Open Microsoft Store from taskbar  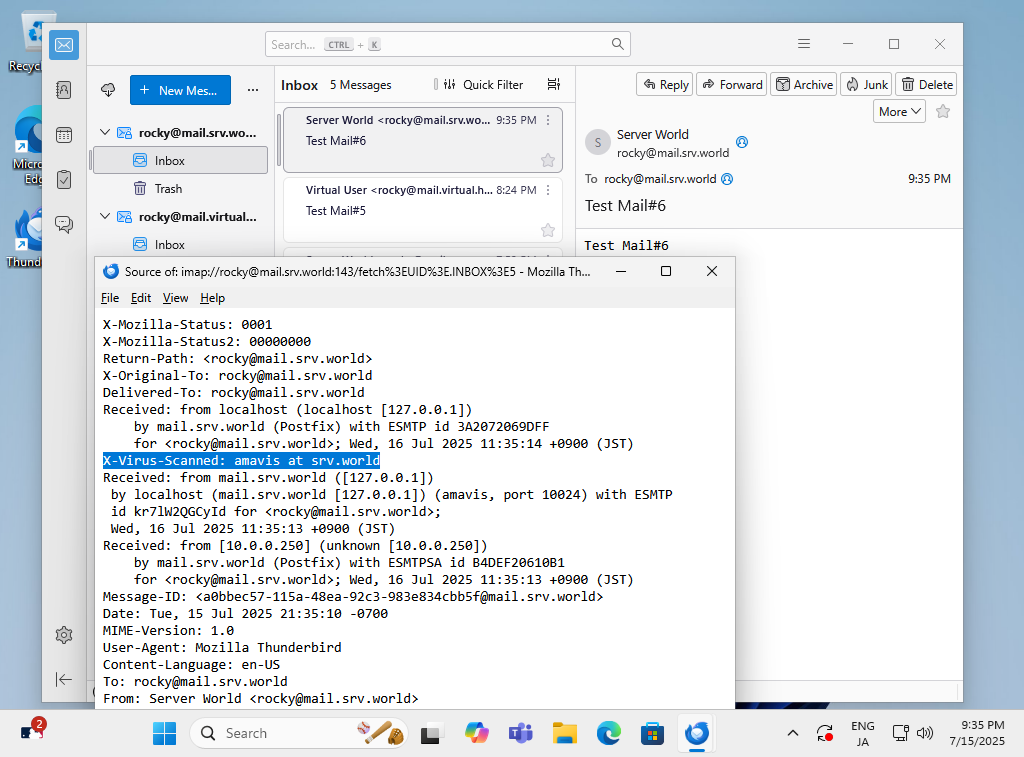click(652, 733)
